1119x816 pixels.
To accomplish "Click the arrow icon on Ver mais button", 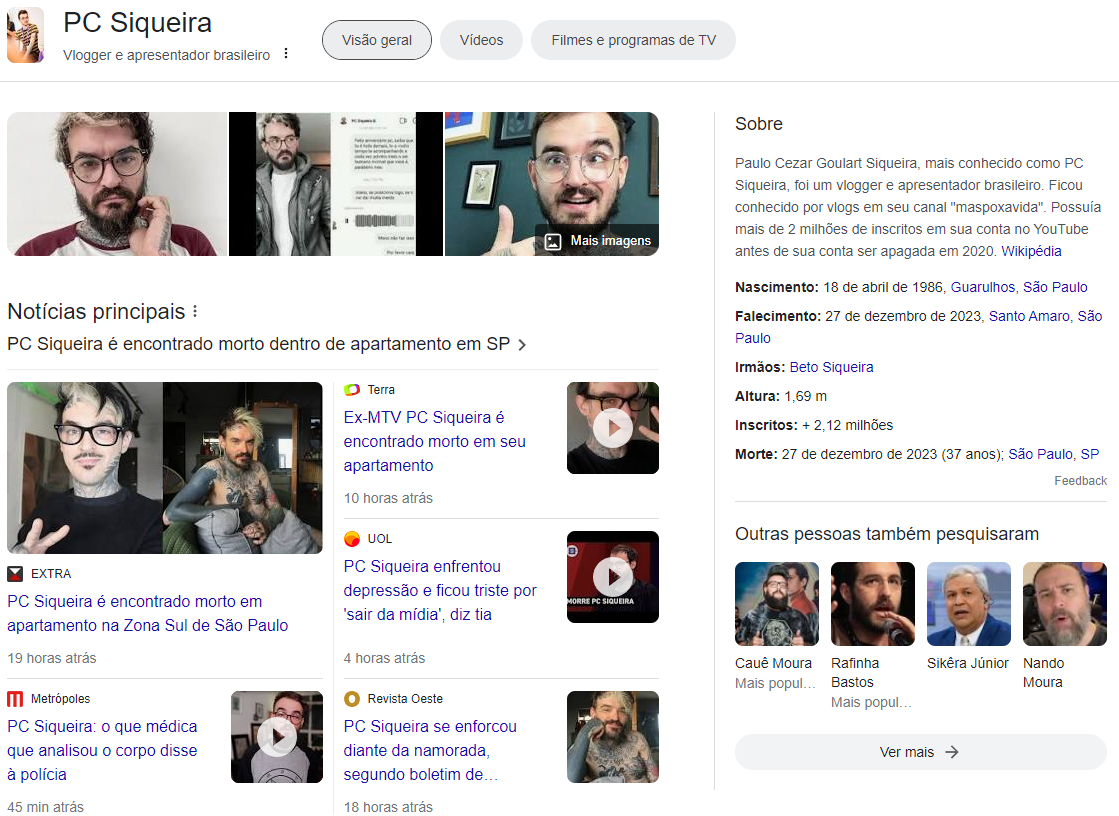I will (x=952, y=752).
